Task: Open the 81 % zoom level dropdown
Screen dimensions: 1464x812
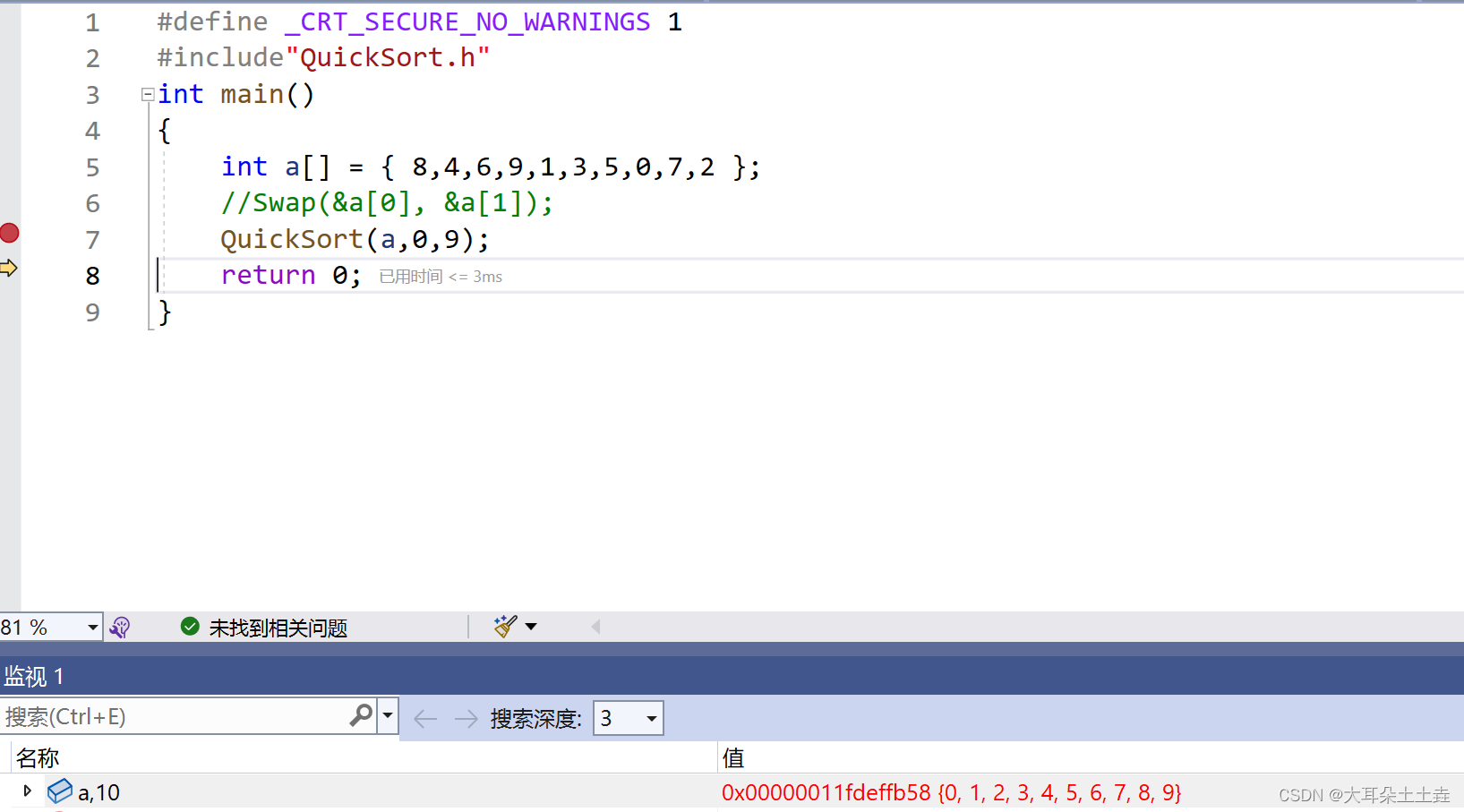Action: coord(92,628)
